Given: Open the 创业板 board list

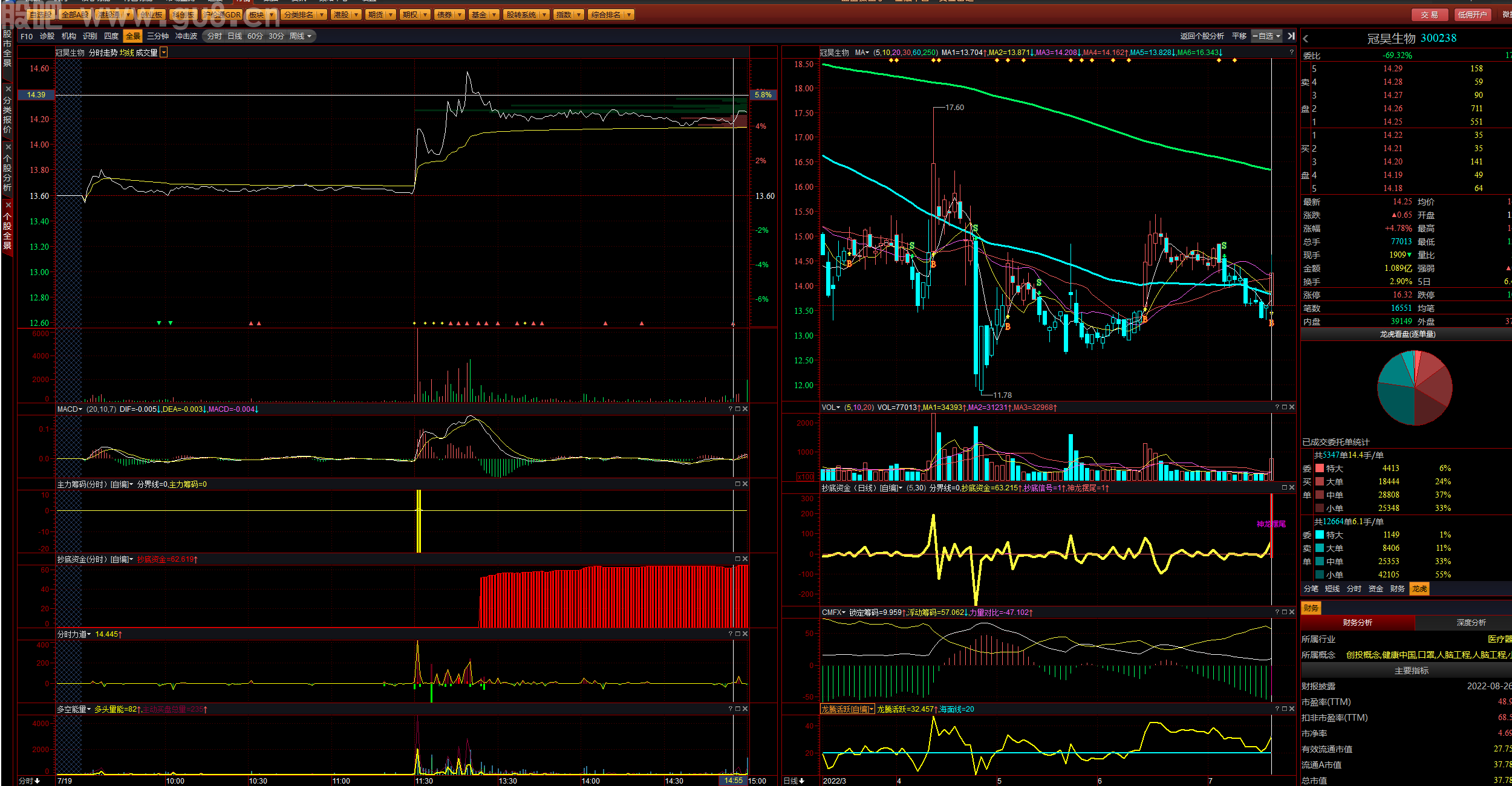Looking at the screenshot, I should pyautogui.click(x=151, y=15).
